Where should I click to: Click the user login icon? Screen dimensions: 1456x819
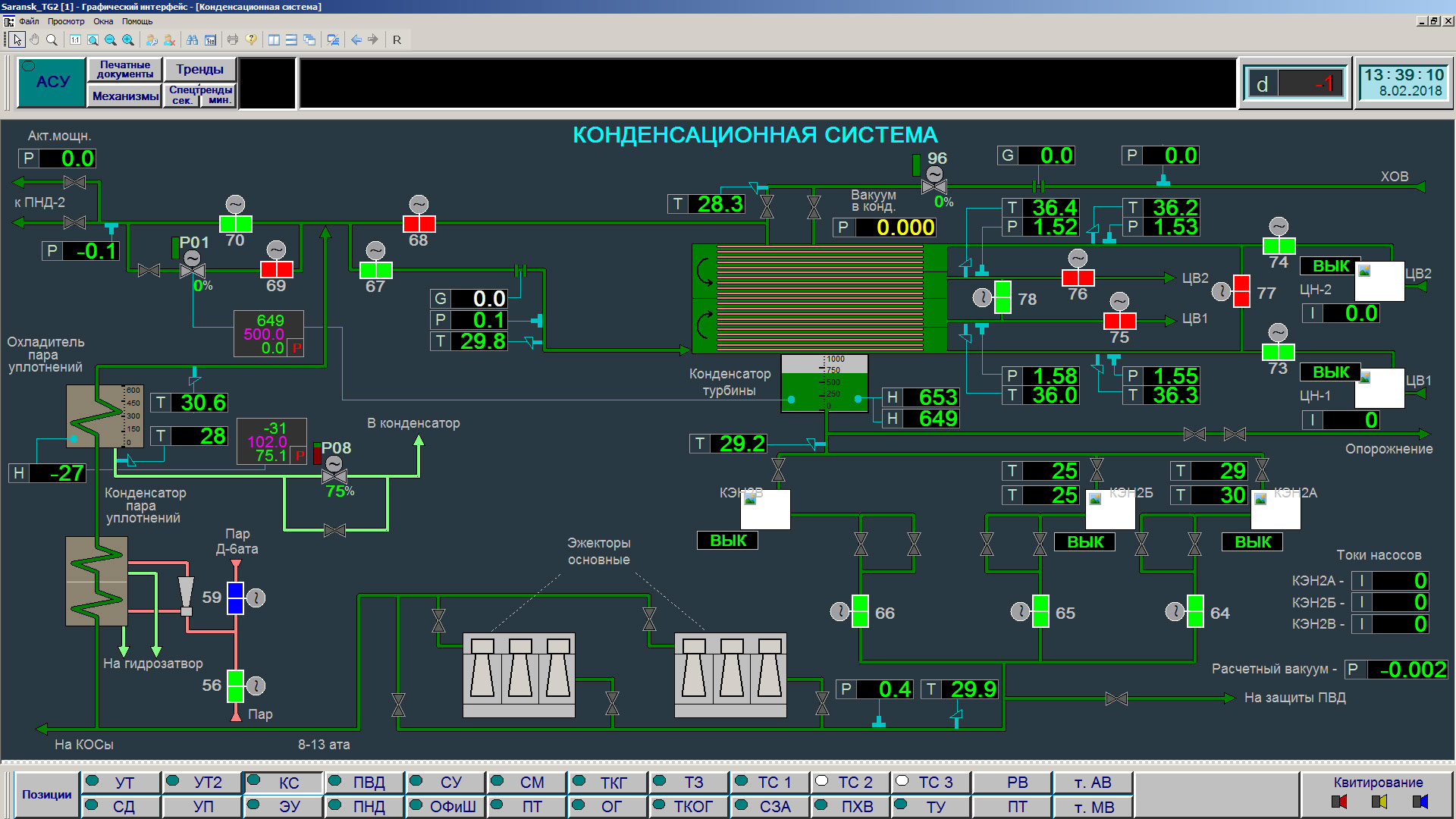[152, 39]
